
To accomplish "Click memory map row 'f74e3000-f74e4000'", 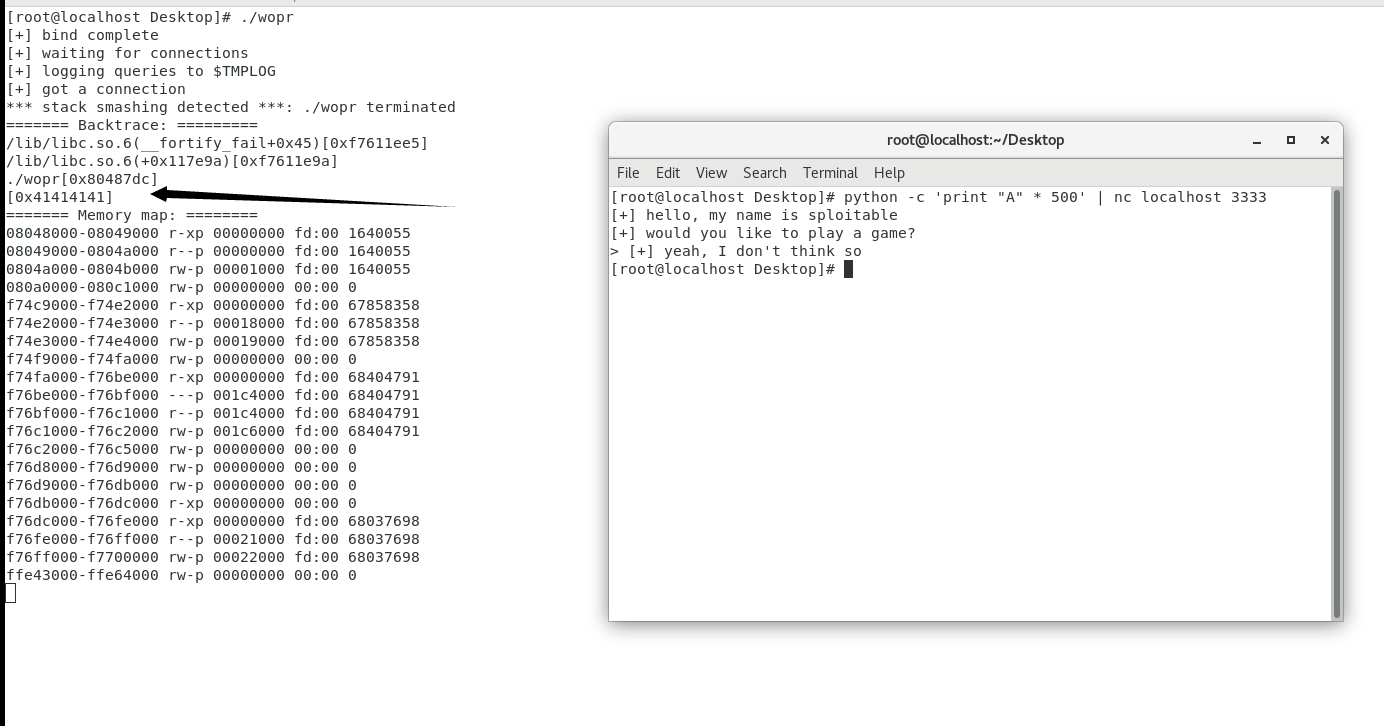I will point(213,341).
